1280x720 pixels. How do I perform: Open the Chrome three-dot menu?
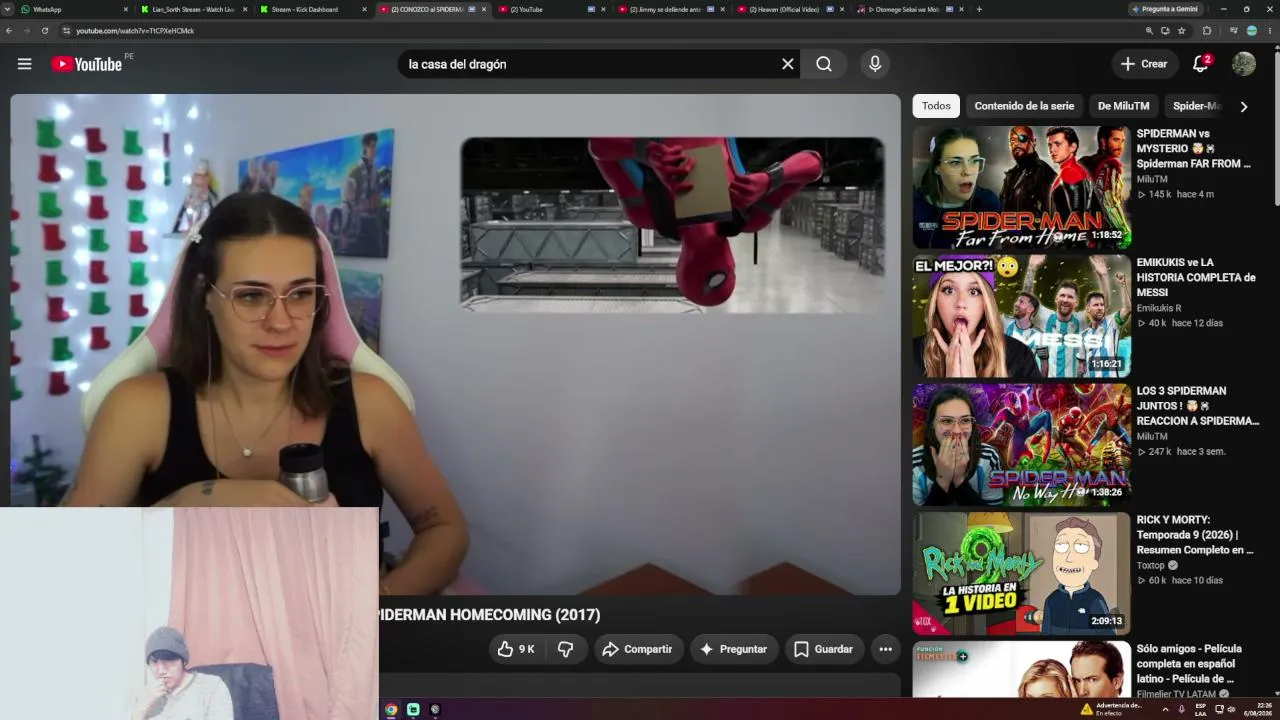(x=1269, y=31)
